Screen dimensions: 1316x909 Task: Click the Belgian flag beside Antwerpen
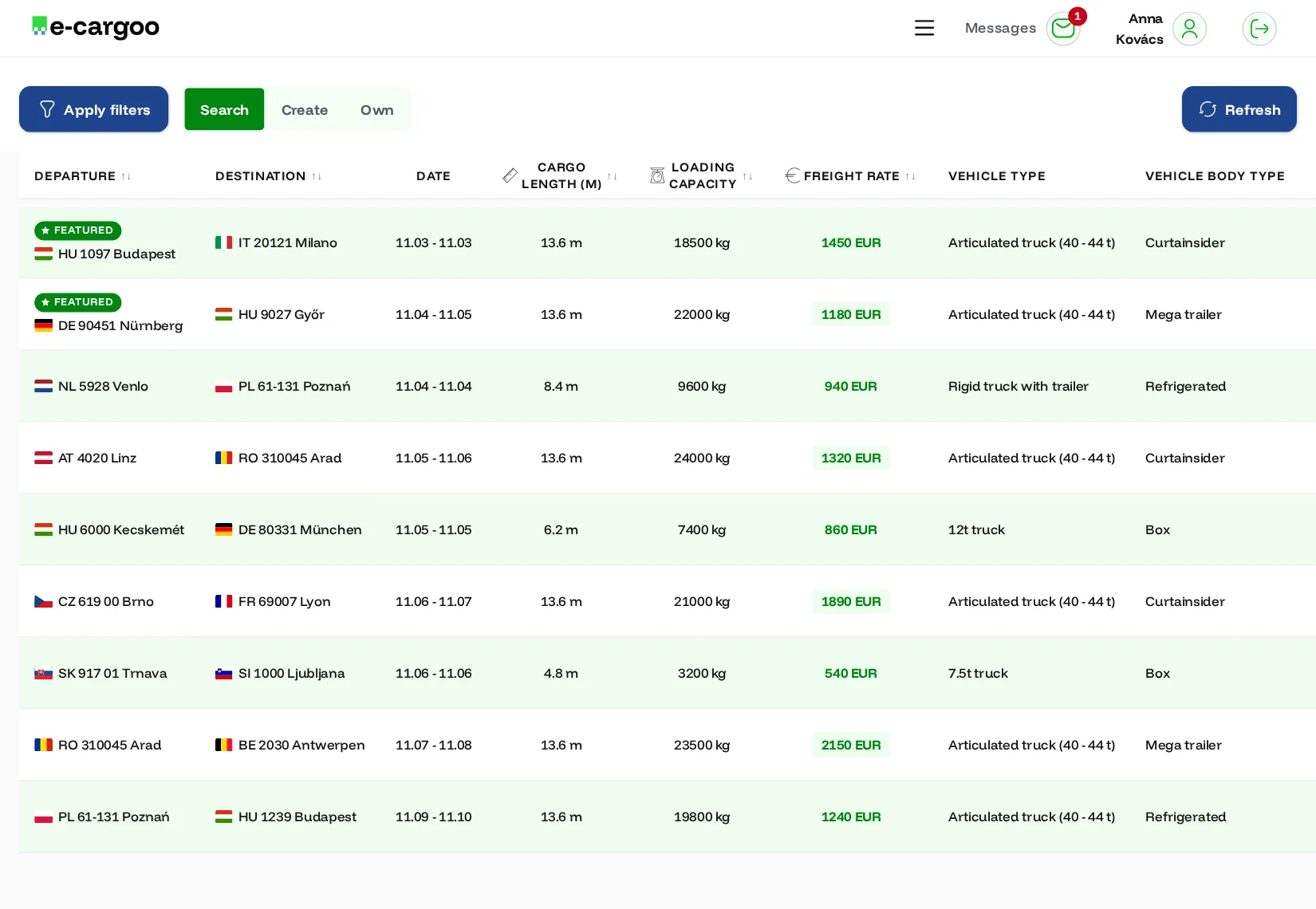(x=224, y=745)
